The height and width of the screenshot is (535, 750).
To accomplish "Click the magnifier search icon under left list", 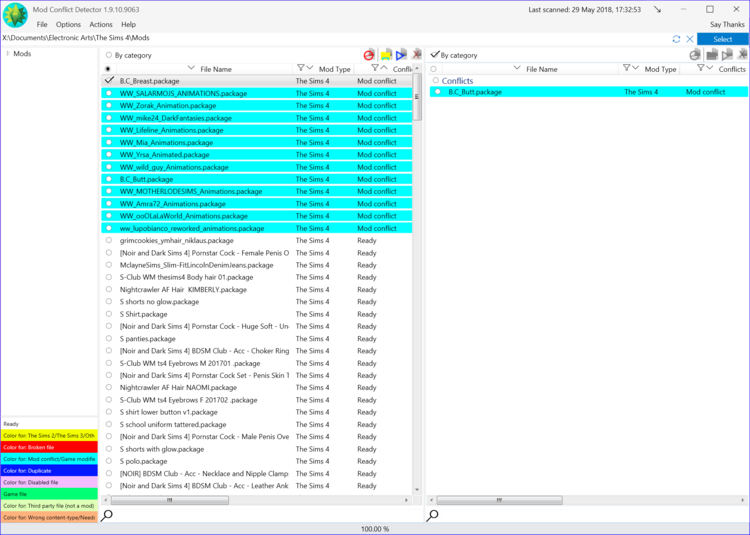I will pos(107,515).
